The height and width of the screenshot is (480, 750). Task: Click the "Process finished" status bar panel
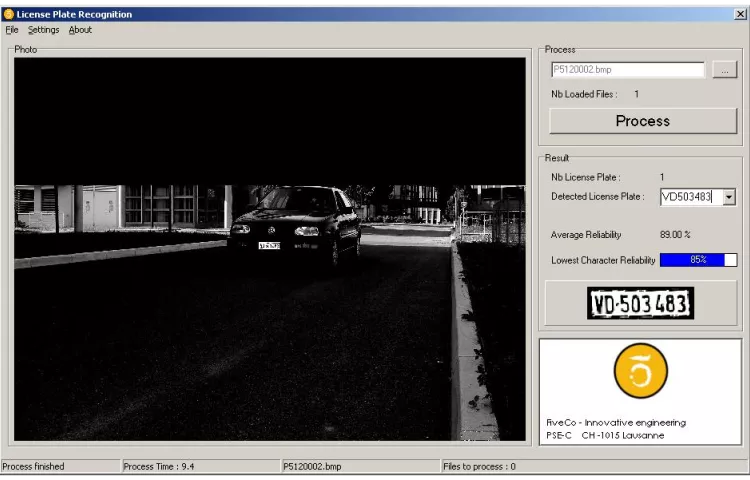(x=58, y=467)
